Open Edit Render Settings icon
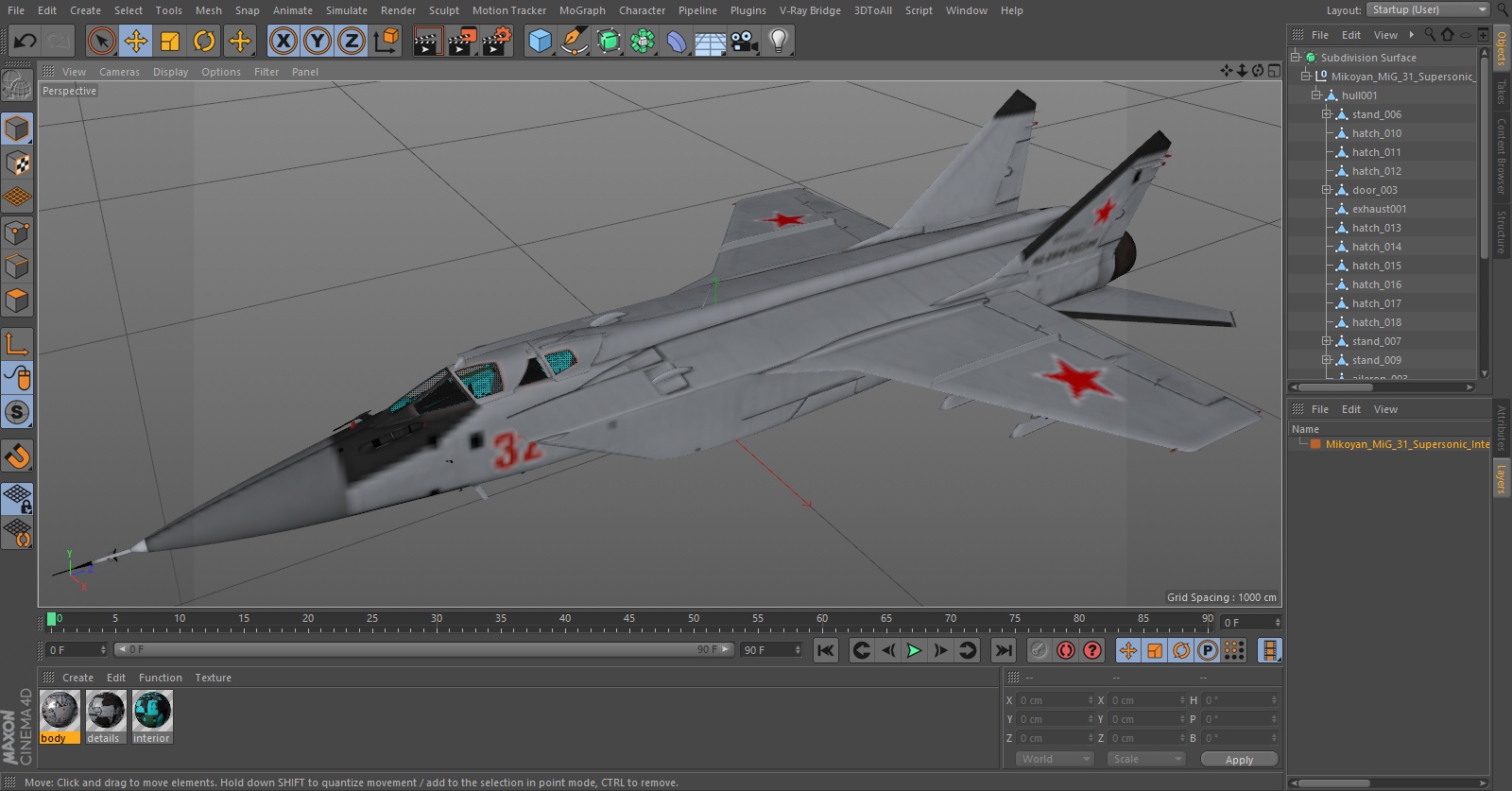1512x791 pixels. point(497,41)
